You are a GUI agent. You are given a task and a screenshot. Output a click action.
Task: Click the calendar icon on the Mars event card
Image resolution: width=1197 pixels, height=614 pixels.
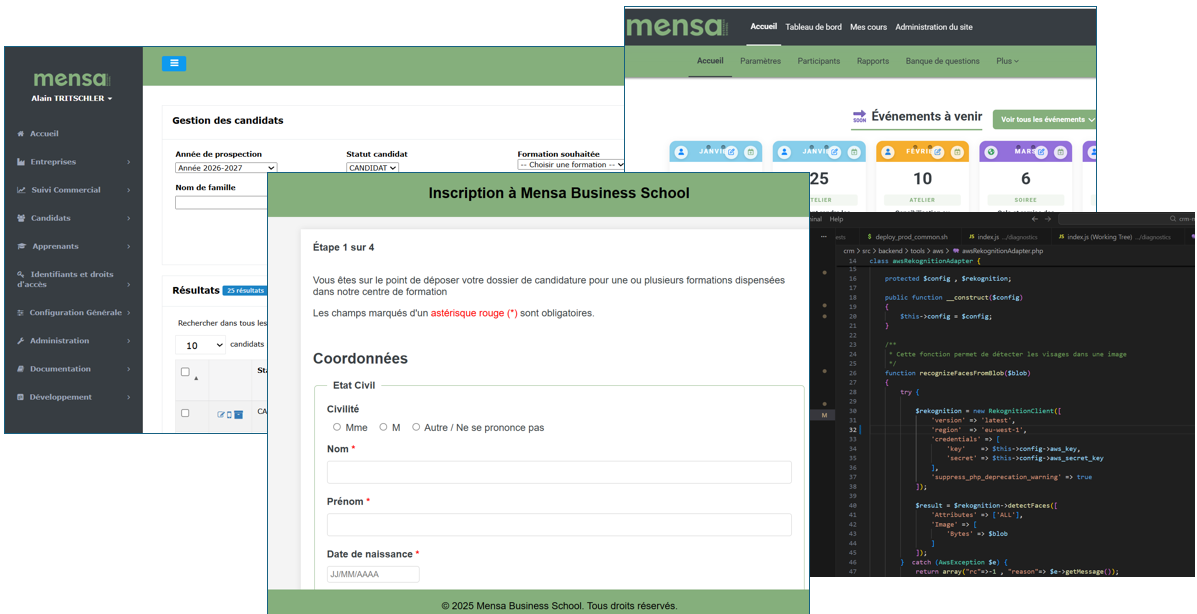pyautogui.click(x=1060, y=152)
